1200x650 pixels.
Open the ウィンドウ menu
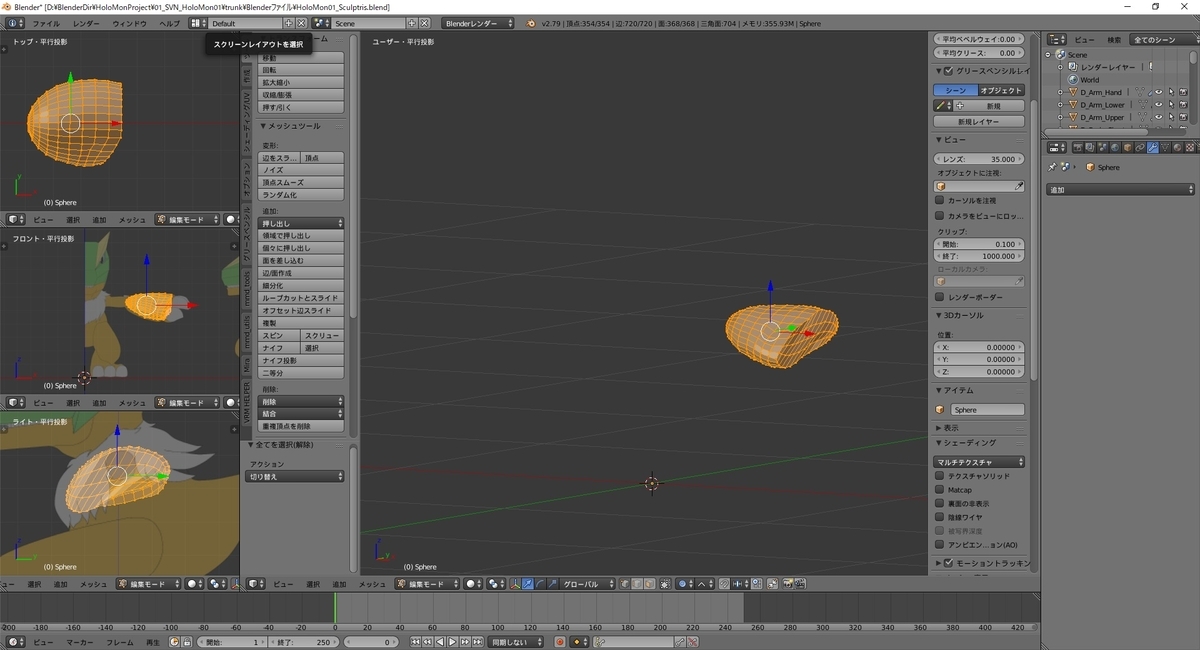[130, 22]
